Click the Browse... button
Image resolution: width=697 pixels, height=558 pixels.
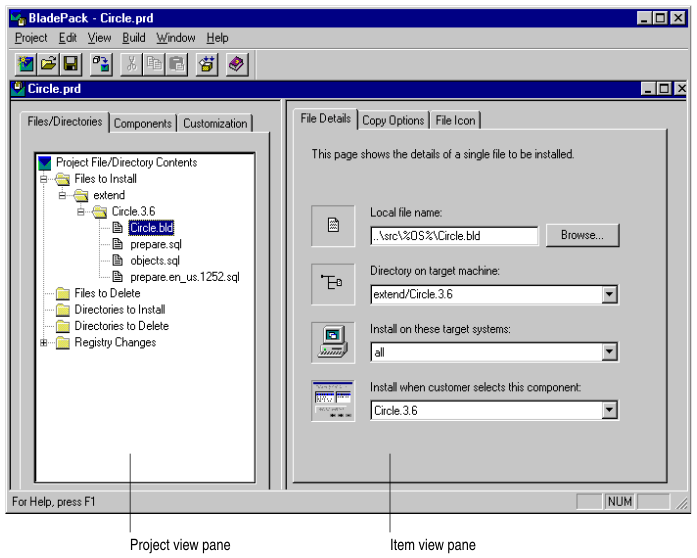pyautogui.click(x=582, y=236)
